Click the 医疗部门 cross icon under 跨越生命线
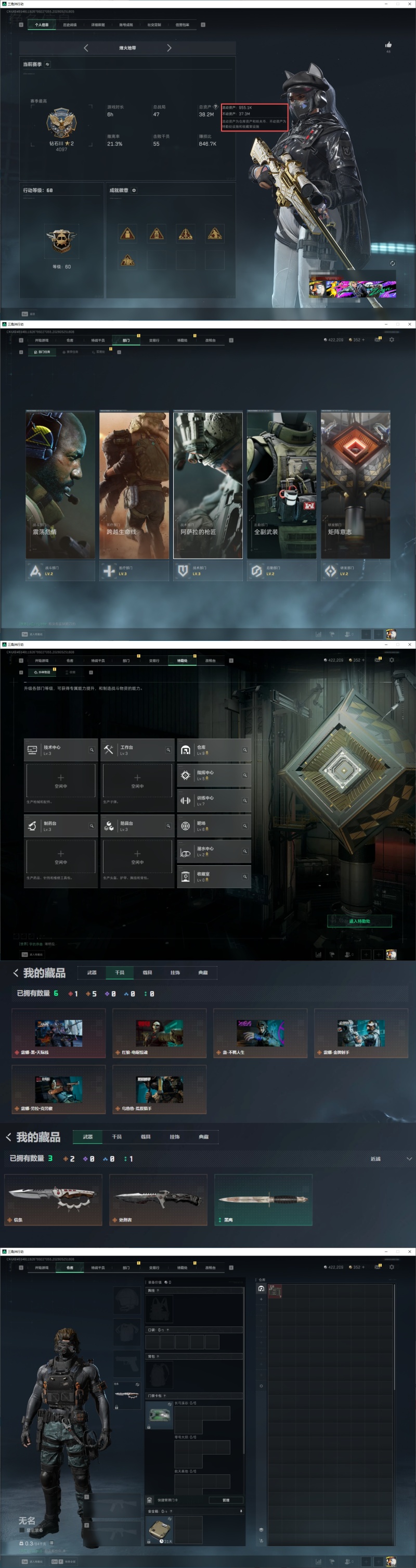Viewport: 416px width, 1568px height. pos(109,571)
